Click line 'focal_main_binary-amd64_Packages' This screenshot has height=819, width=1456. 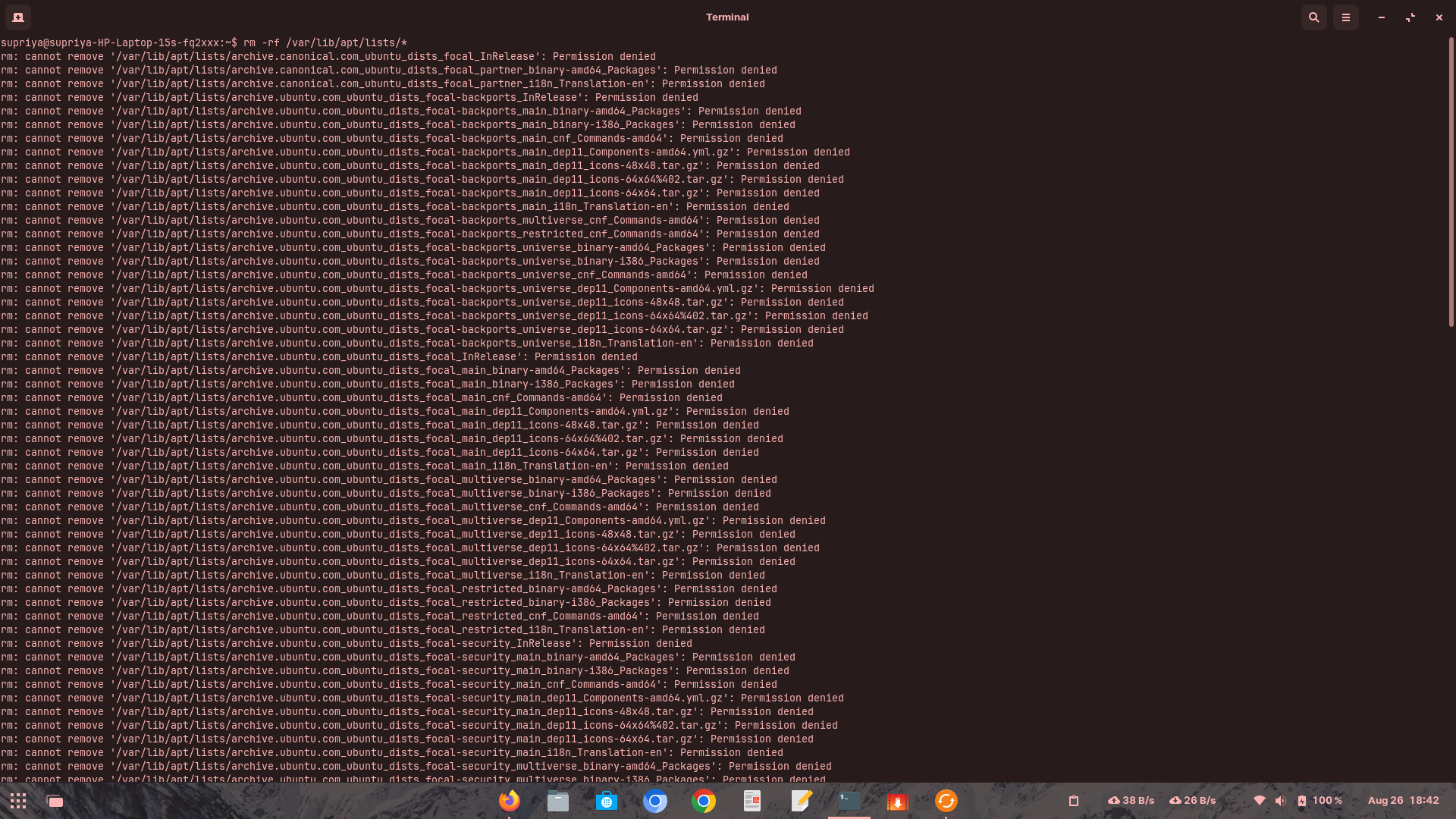[371, 370]
